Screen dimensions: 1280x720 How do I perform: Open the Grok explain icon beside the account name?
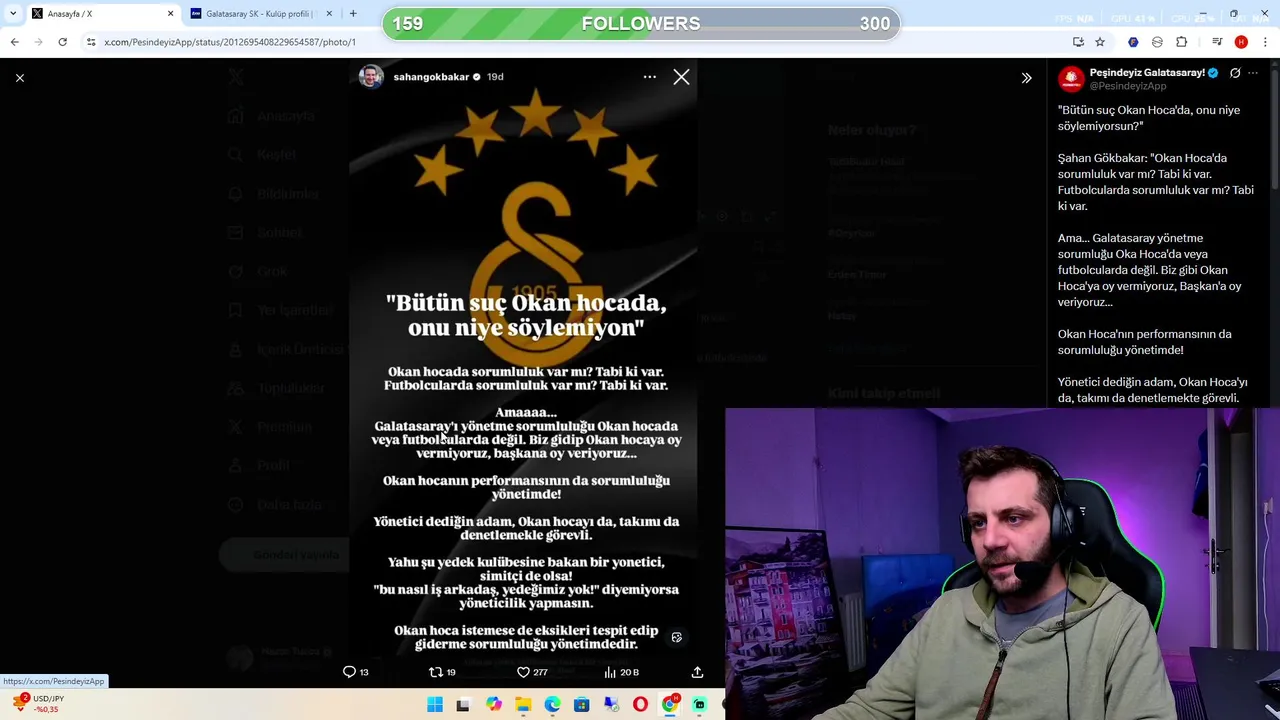[x=1235, y=73]
